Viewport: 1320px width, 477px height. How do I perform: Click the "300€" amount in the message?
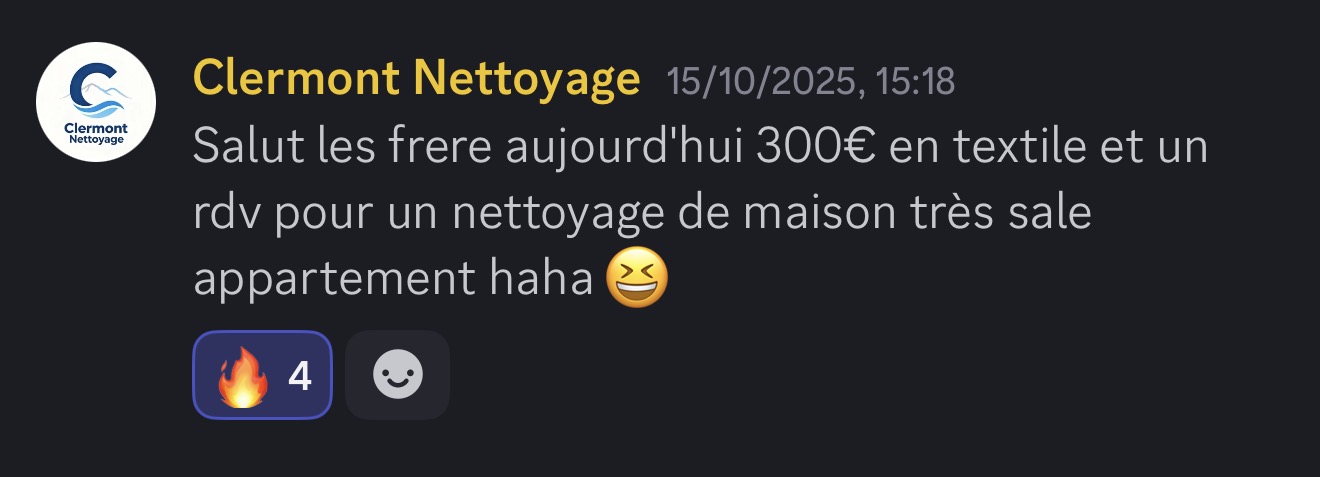click(816, 148)
